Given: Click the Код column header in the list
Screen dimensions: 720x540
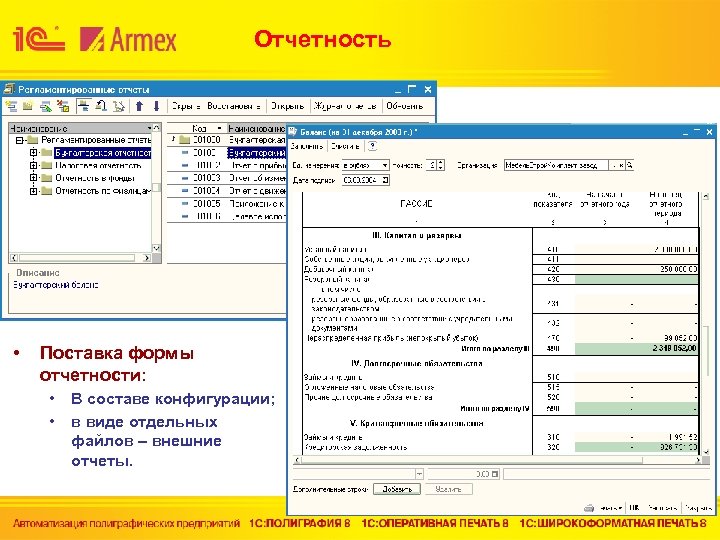Looking at the screenshot, I should (199, 128).
